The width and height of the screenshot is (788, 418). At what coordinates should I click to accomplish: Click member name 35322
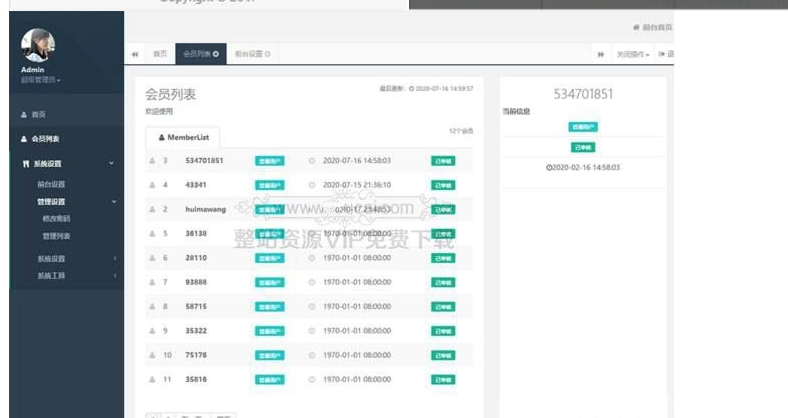coord(196,331)
